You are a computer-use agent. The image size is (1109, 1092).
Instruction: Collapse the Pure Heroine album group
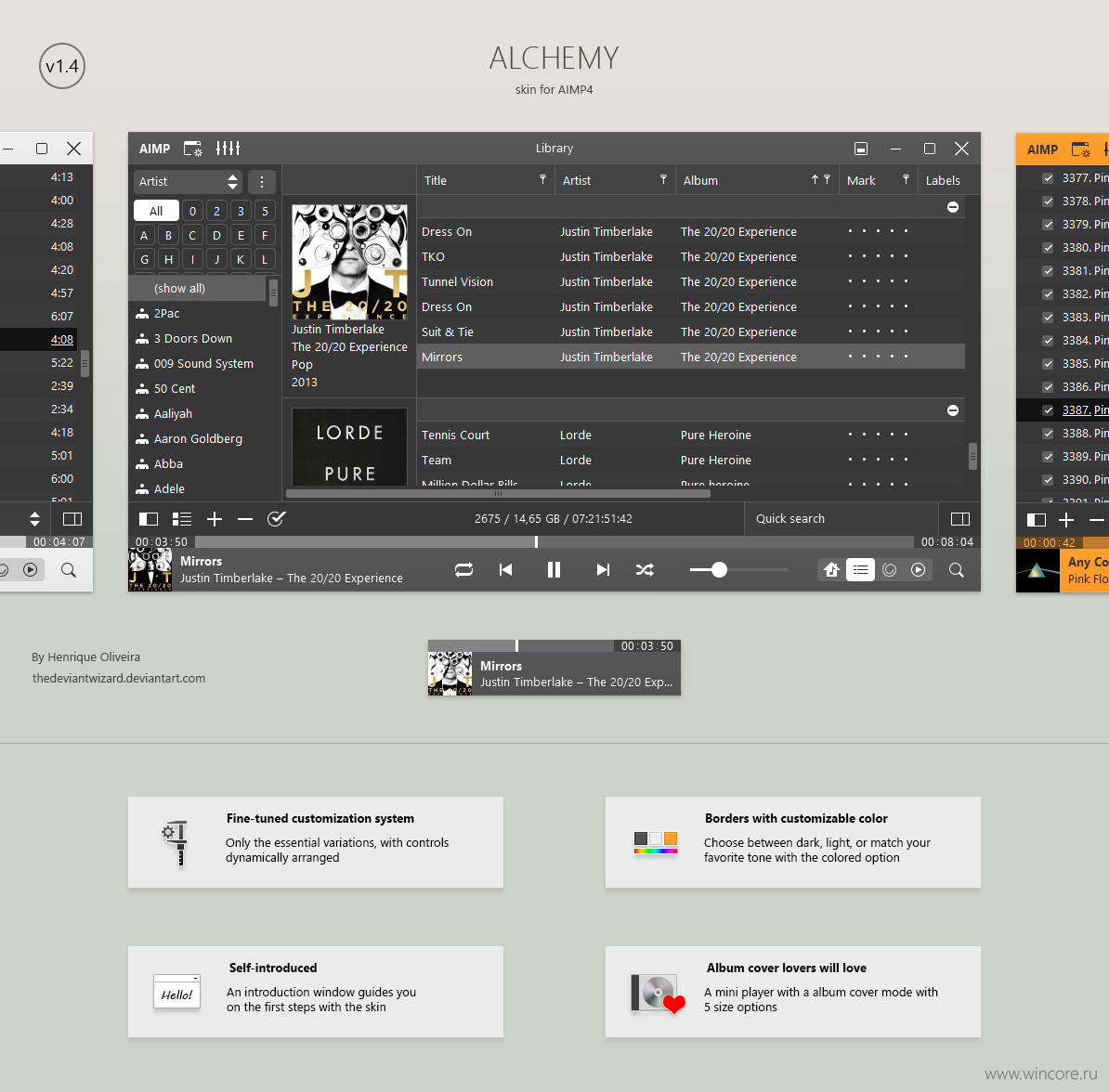(x=953, y=411)
